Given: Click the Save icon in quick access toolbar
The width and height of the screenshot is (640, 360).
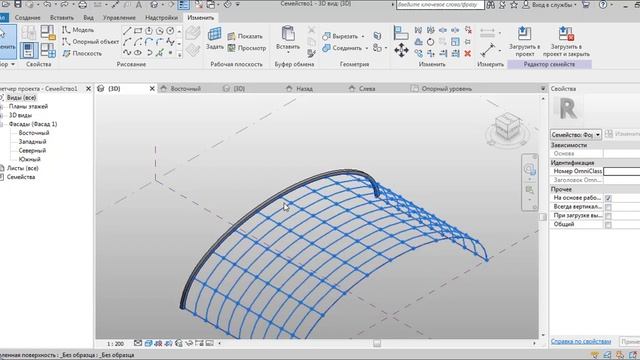Looking at the screenshot, I should [x=18, y=4].
